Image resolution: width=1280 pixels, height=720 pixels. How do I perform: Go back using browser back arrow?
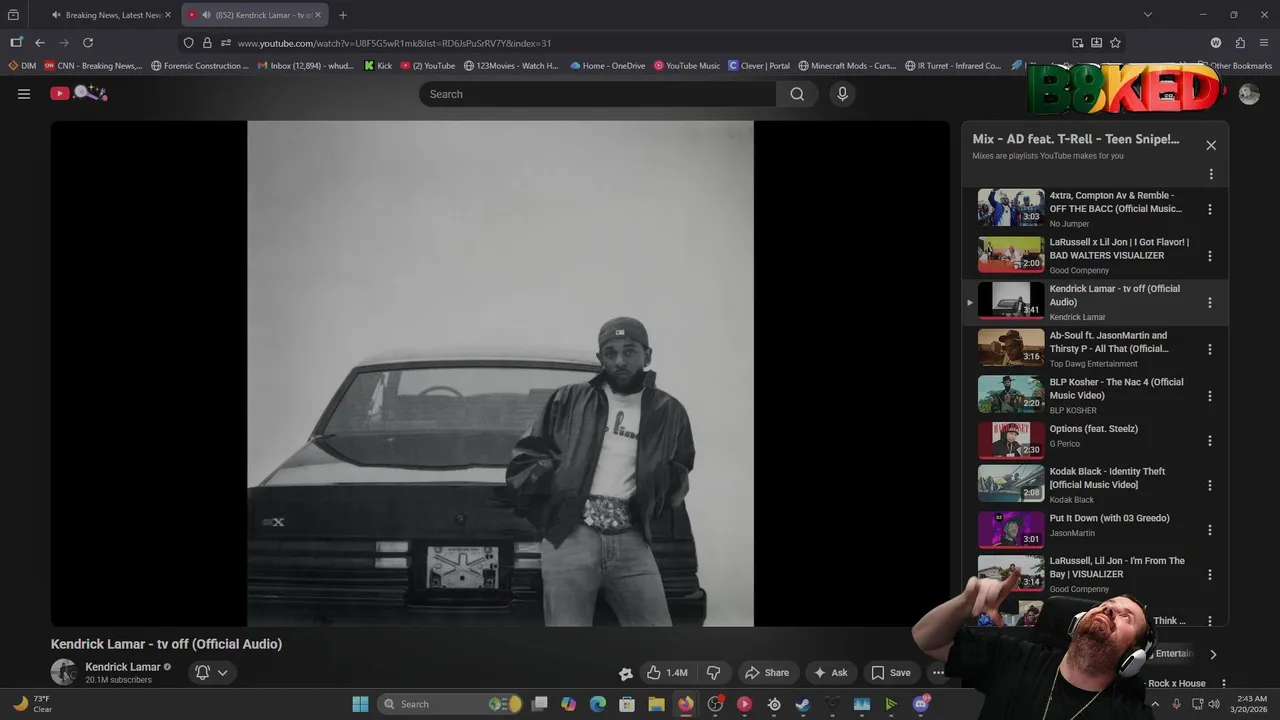[40, 43]
